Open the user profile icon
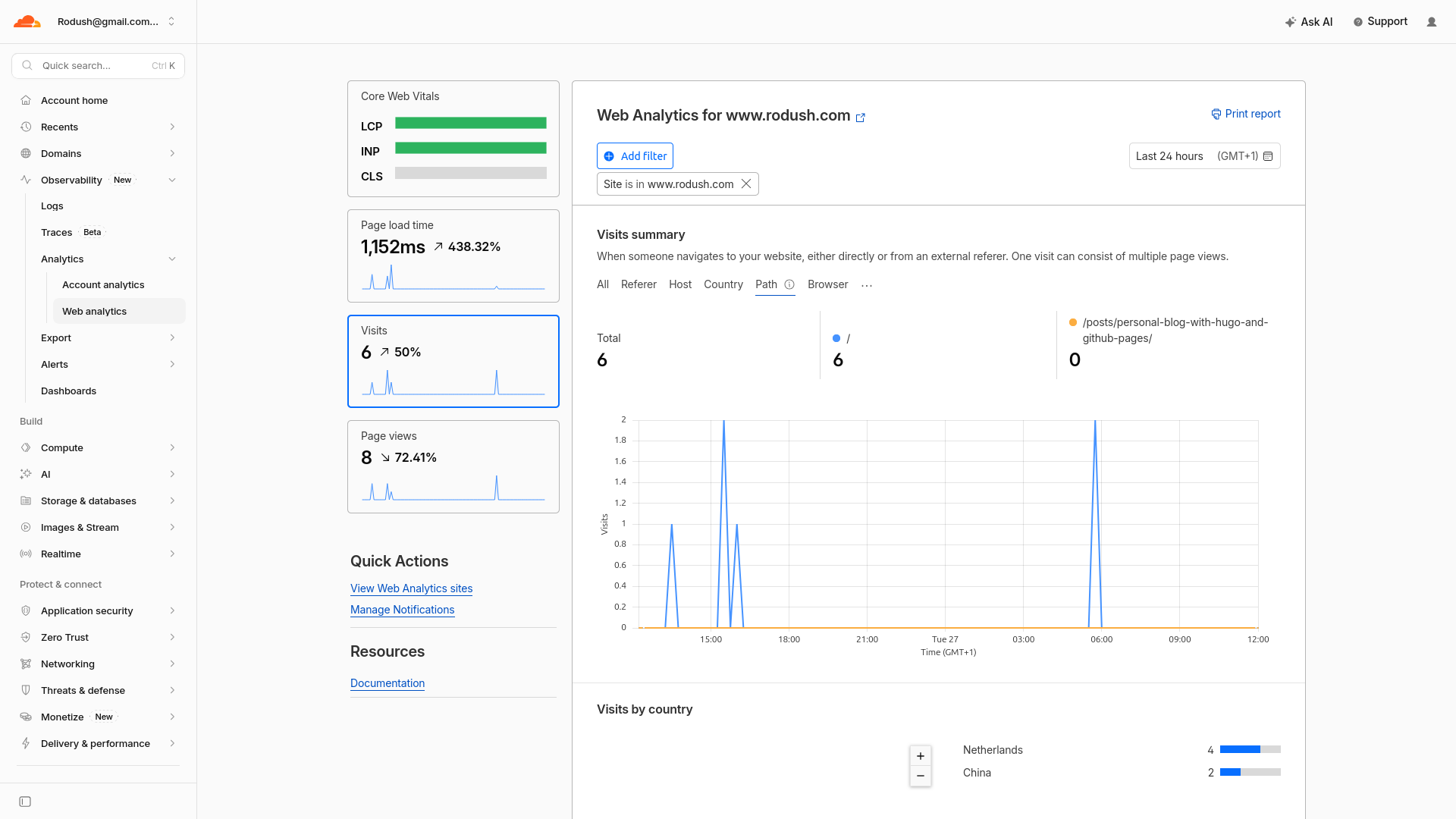This screenshot has width=1456, height=819. pyautogui.click(x=1432, y=22)
